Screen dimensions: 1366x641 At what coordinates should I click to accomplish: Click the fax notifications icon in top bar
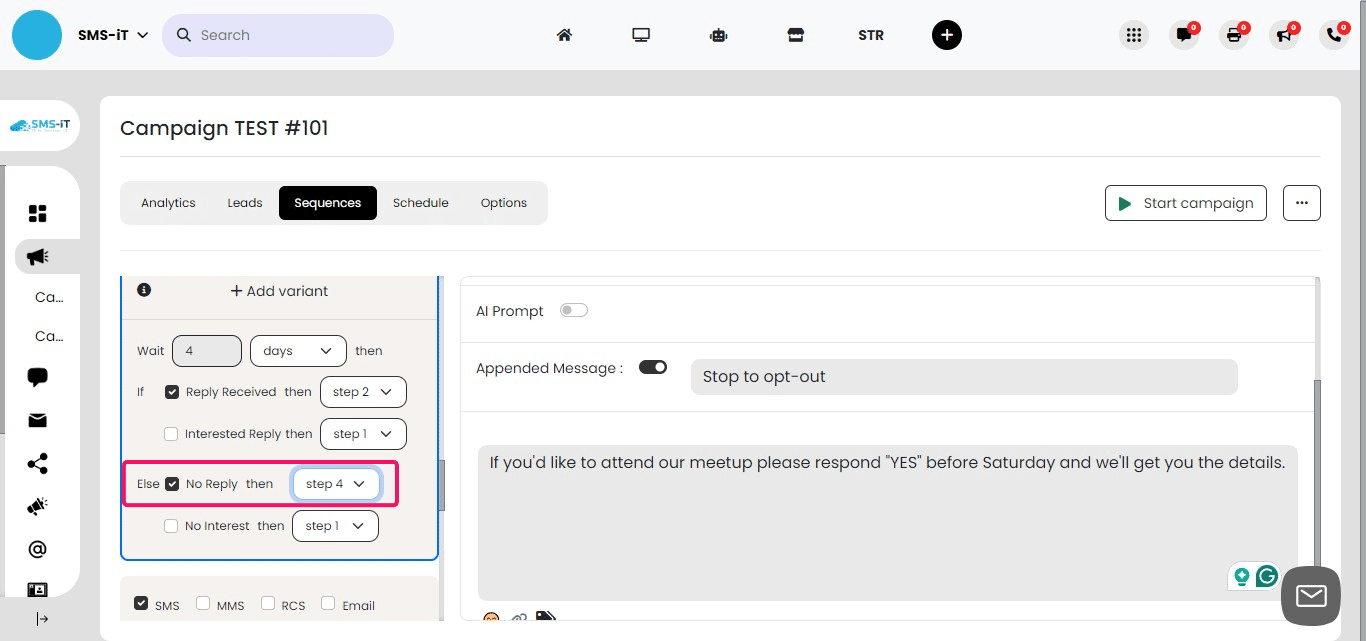click(x=1234, y=35)
